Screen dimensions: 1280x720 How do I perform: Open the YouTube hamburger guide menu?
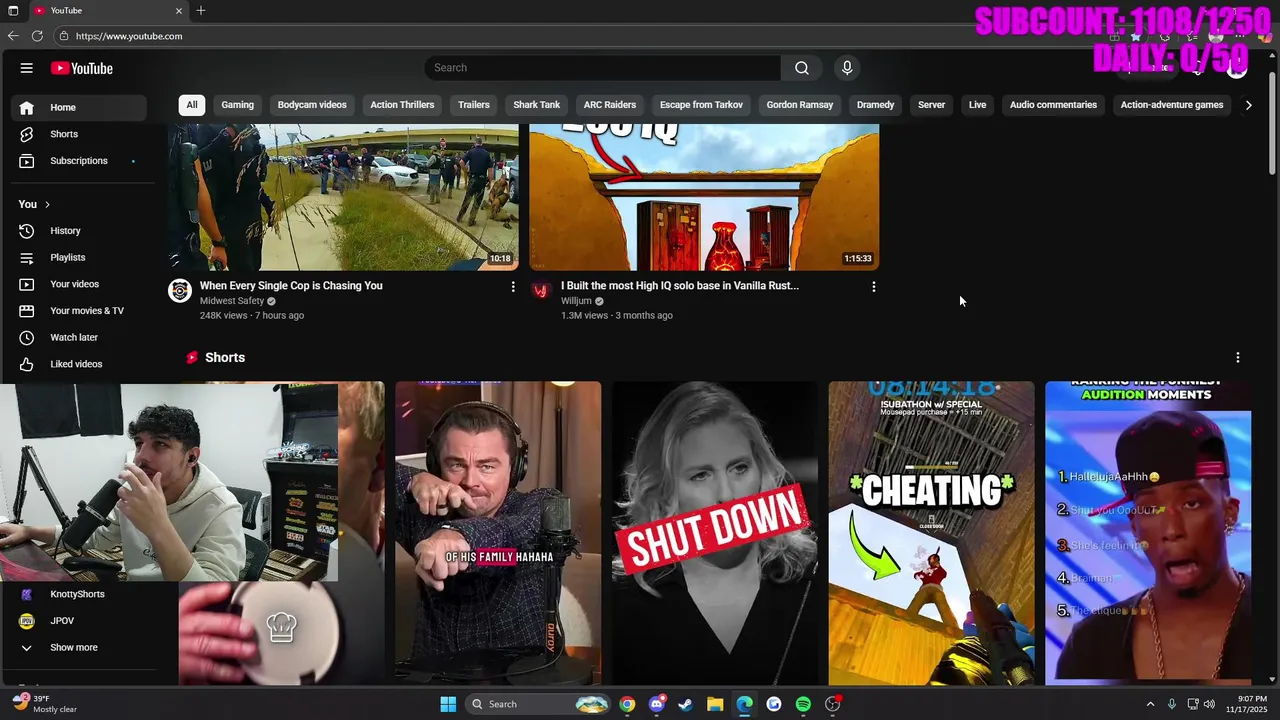[26, 68]
